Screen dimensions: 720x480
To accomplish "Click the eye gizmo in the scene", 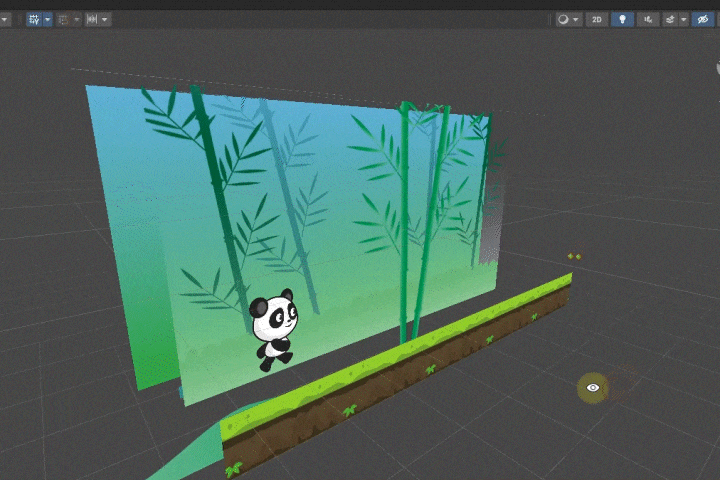I will tap(593, 387).
